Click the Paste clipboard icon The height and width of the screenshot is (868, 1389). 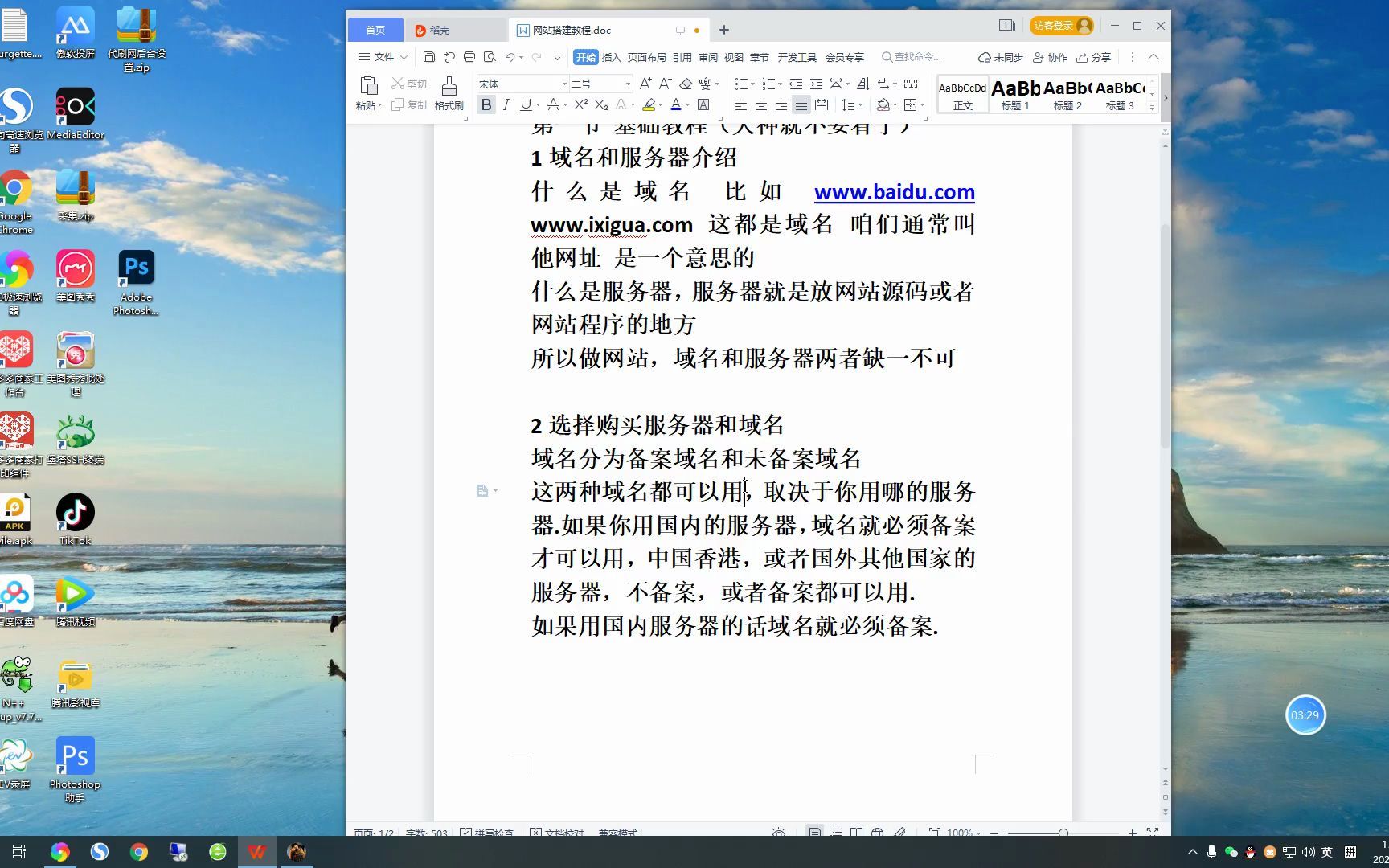point(369,85)
